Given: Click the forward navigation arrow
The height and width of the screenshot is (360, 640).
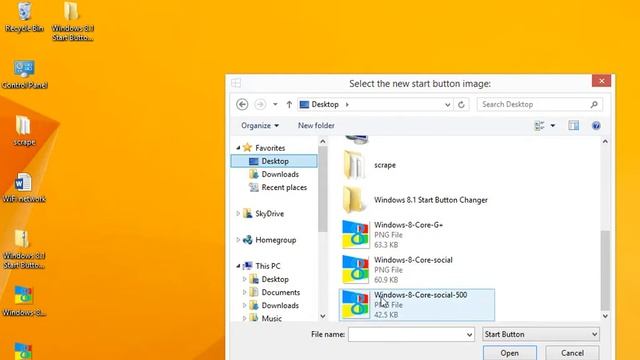Looking at the screenshot, I should pos(260,104).
